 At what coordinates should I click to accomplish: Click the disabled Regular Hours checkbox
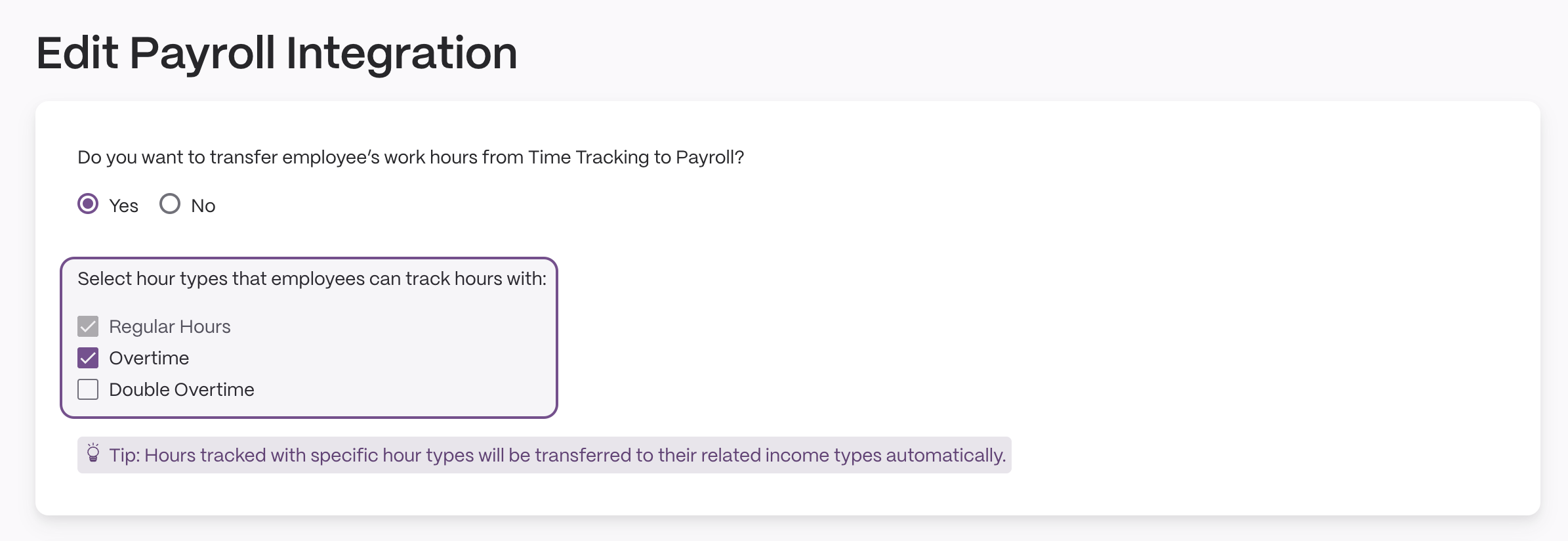(x=88, y=326)
